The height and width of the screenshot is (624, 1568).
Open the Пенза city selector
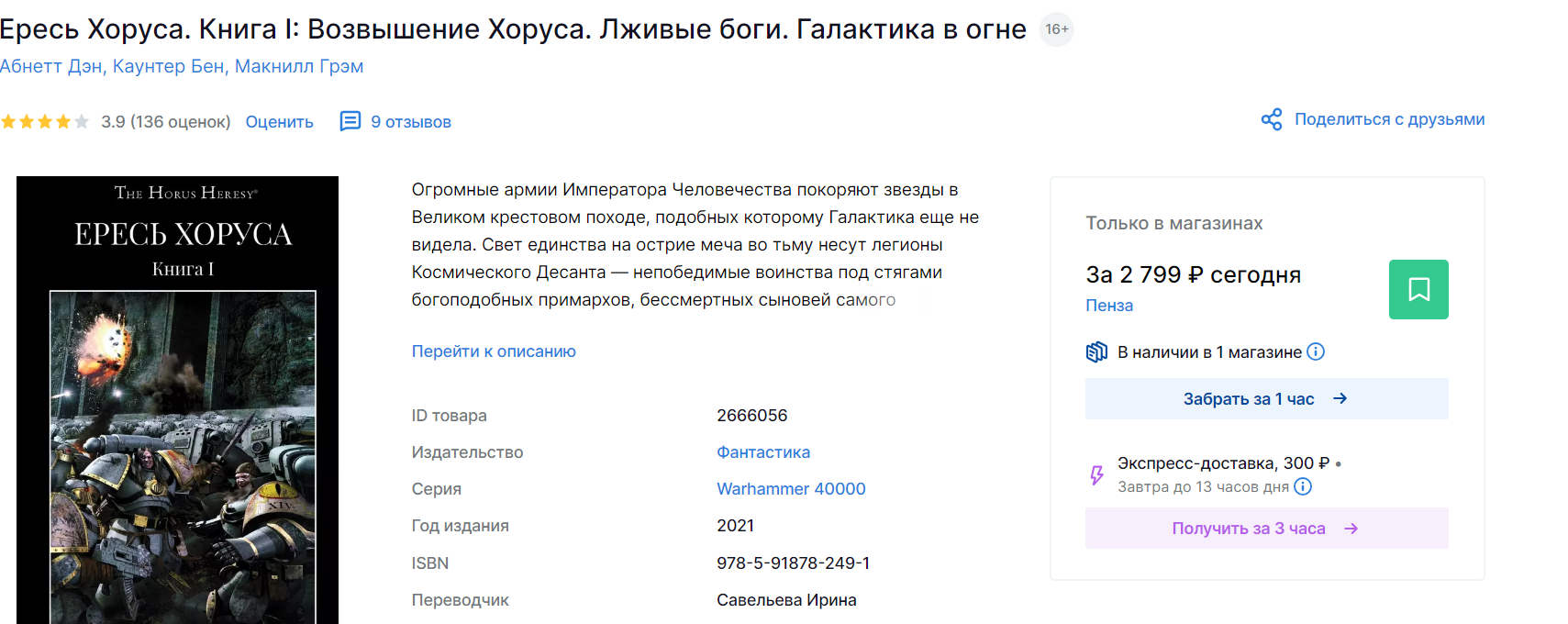pyautogui.click(x=1109, y=306)
